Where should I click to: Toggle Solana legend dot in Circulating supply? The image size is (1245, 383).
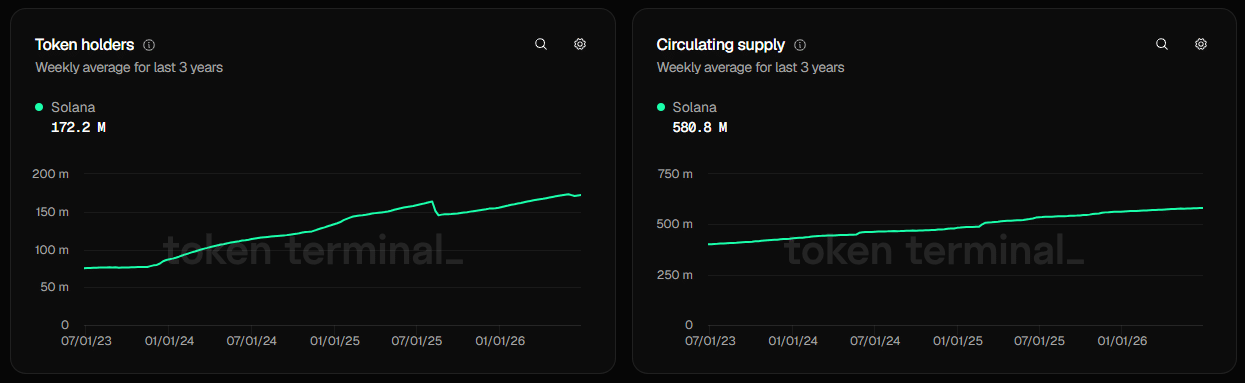pyautogui.click(x=661, y=107)
